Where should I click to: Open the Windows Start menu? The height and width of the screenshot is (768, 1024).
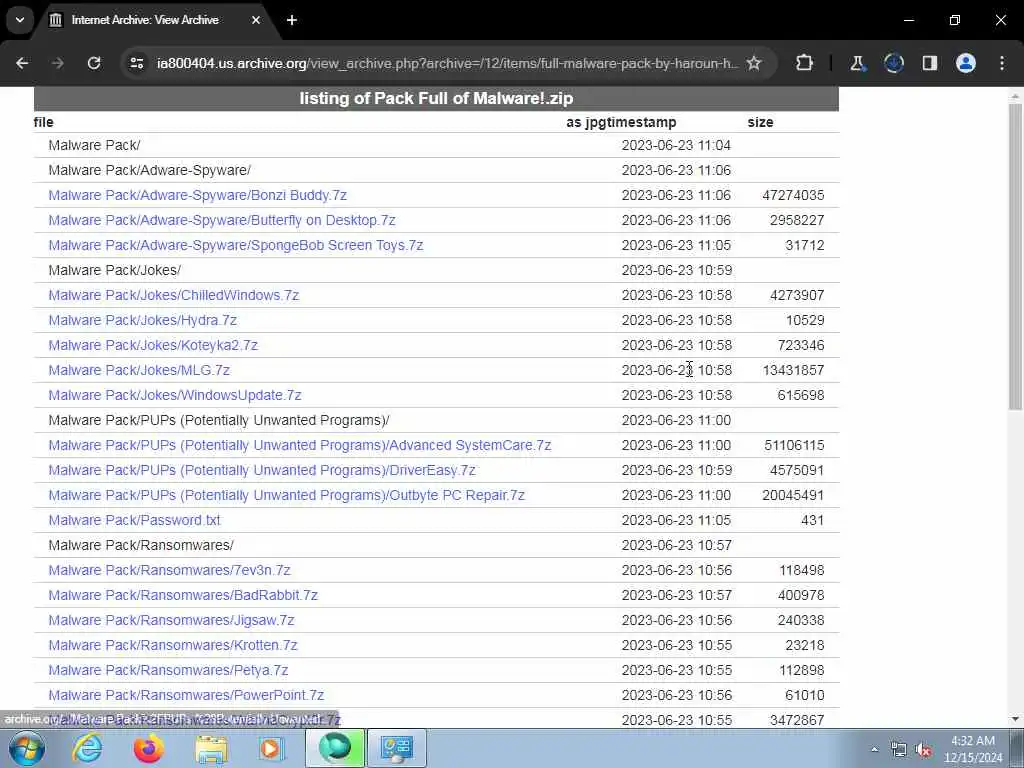click(x=27, y=748)
